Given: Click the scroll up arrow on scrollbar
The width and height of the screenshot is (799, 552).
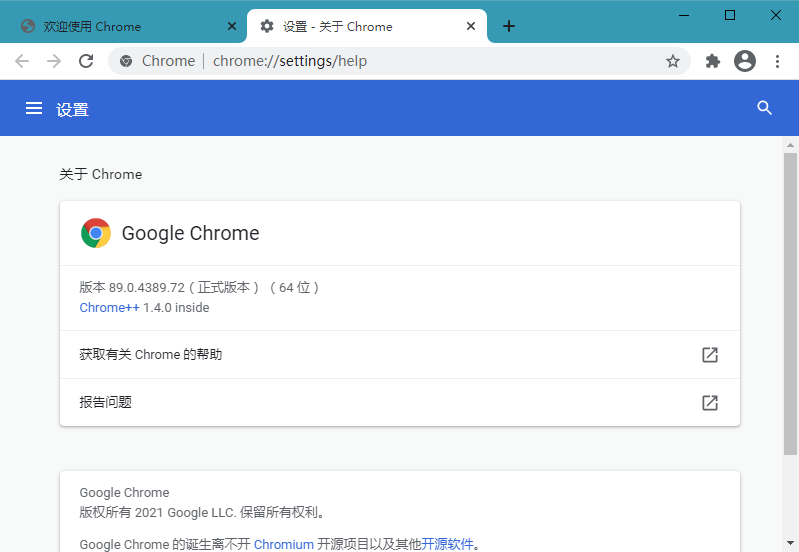Looking at the screenshot, I should (790, 146).
